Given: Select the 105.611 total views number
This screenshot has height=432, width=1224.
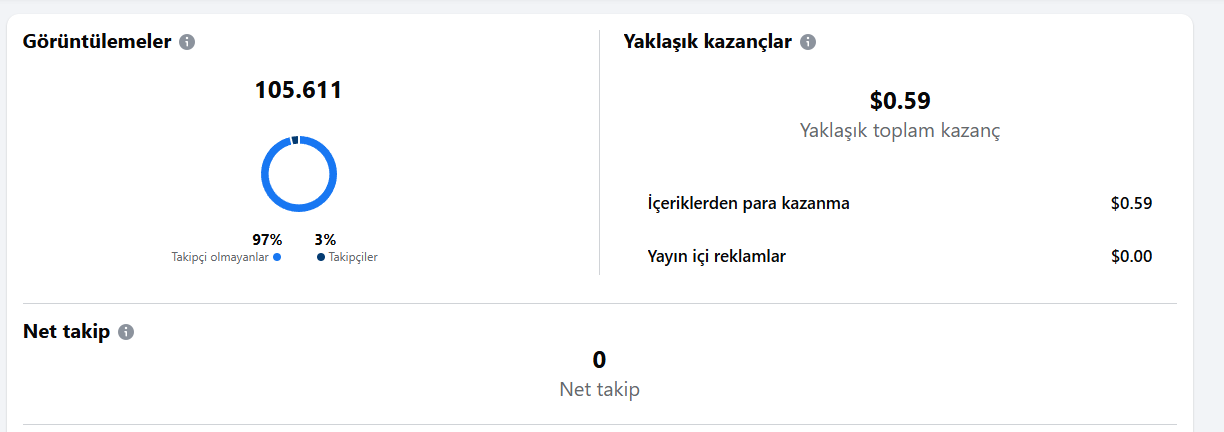Looking at the screenshot, I should [298, 90].
